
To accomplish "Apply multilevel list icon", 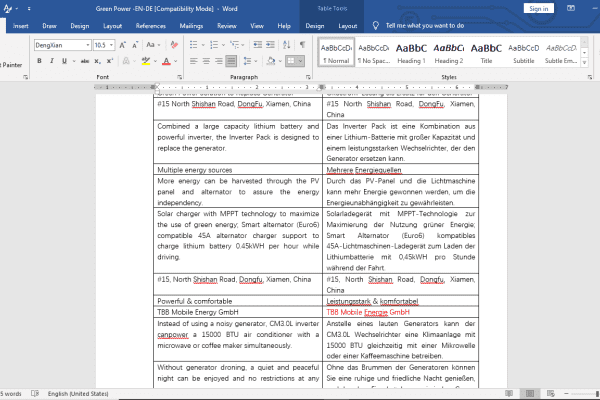I will point(234,45).
